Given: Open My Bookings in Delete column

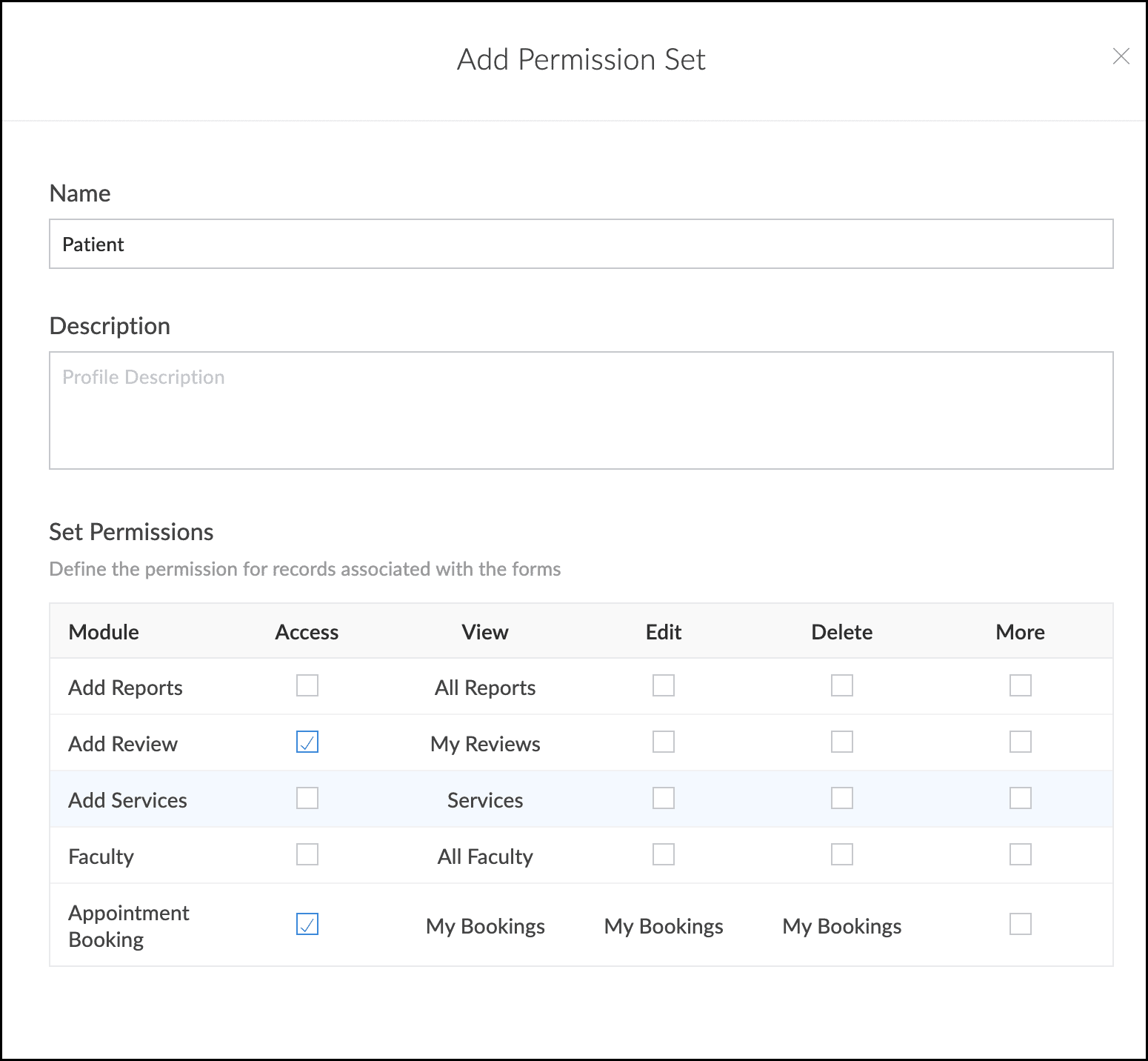Looking at the screenshot, I should (x=842, y=926).
